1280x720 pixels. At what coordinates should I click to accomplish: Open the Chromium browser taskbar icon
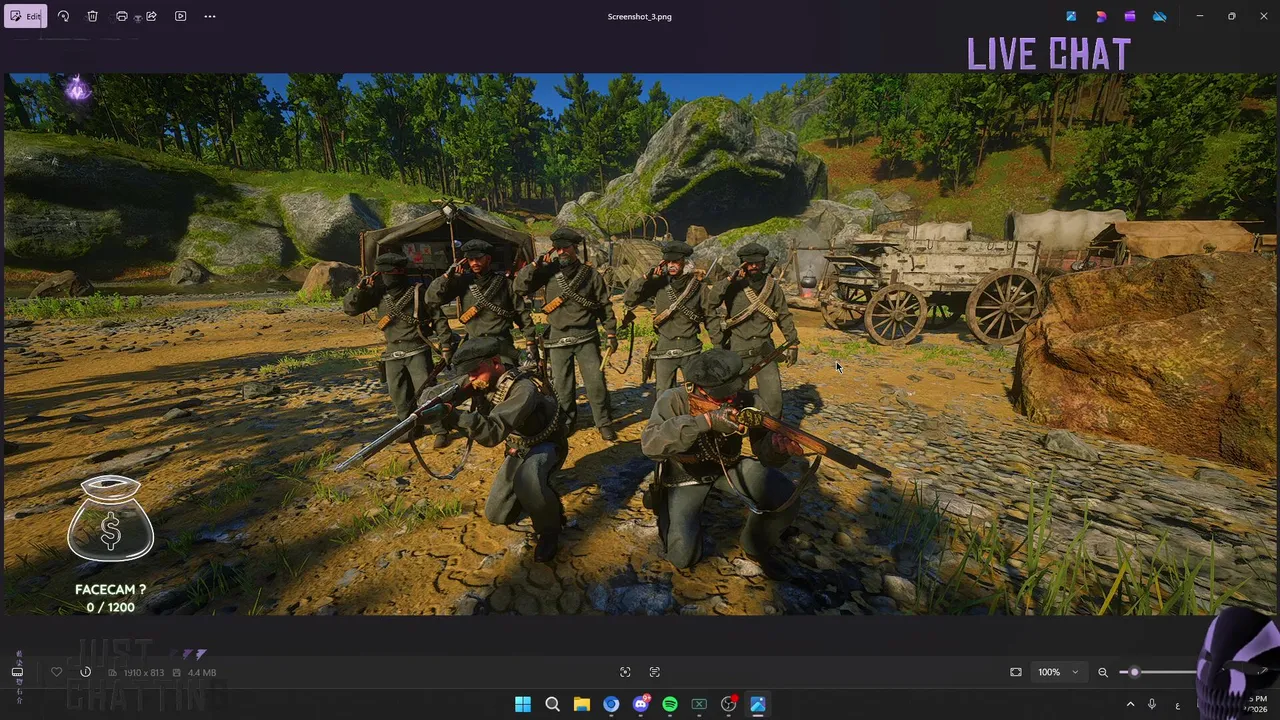click(x=611, y=704)
